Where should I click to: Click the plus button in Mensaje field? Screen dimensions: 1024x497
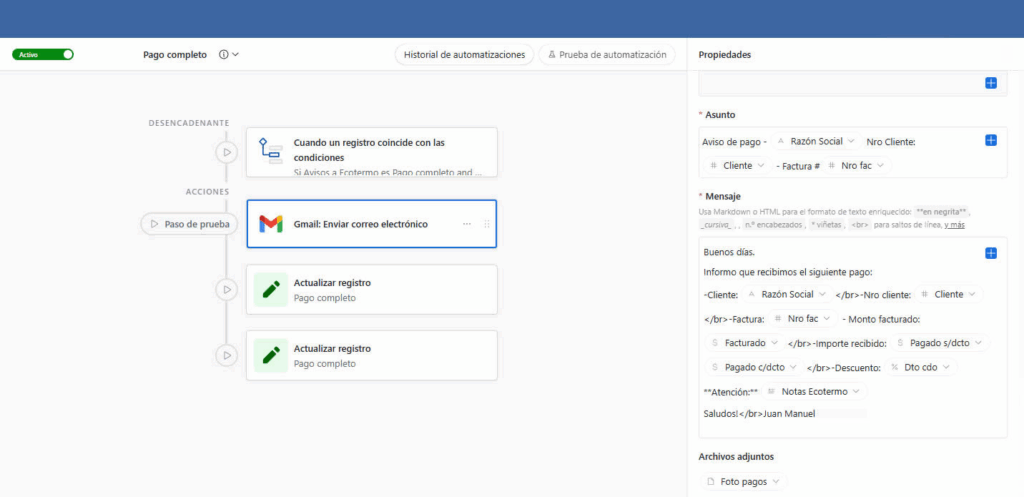(991, 253)
